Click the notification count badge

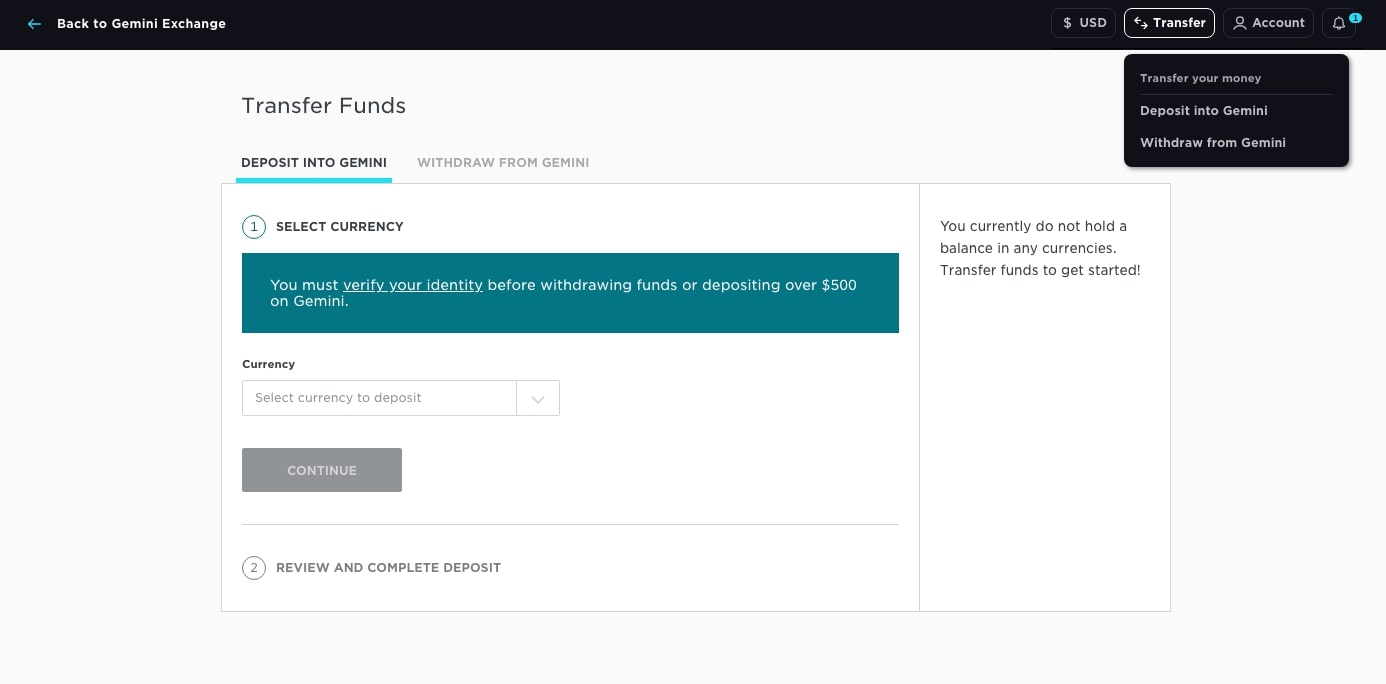tap(1355, 17)
